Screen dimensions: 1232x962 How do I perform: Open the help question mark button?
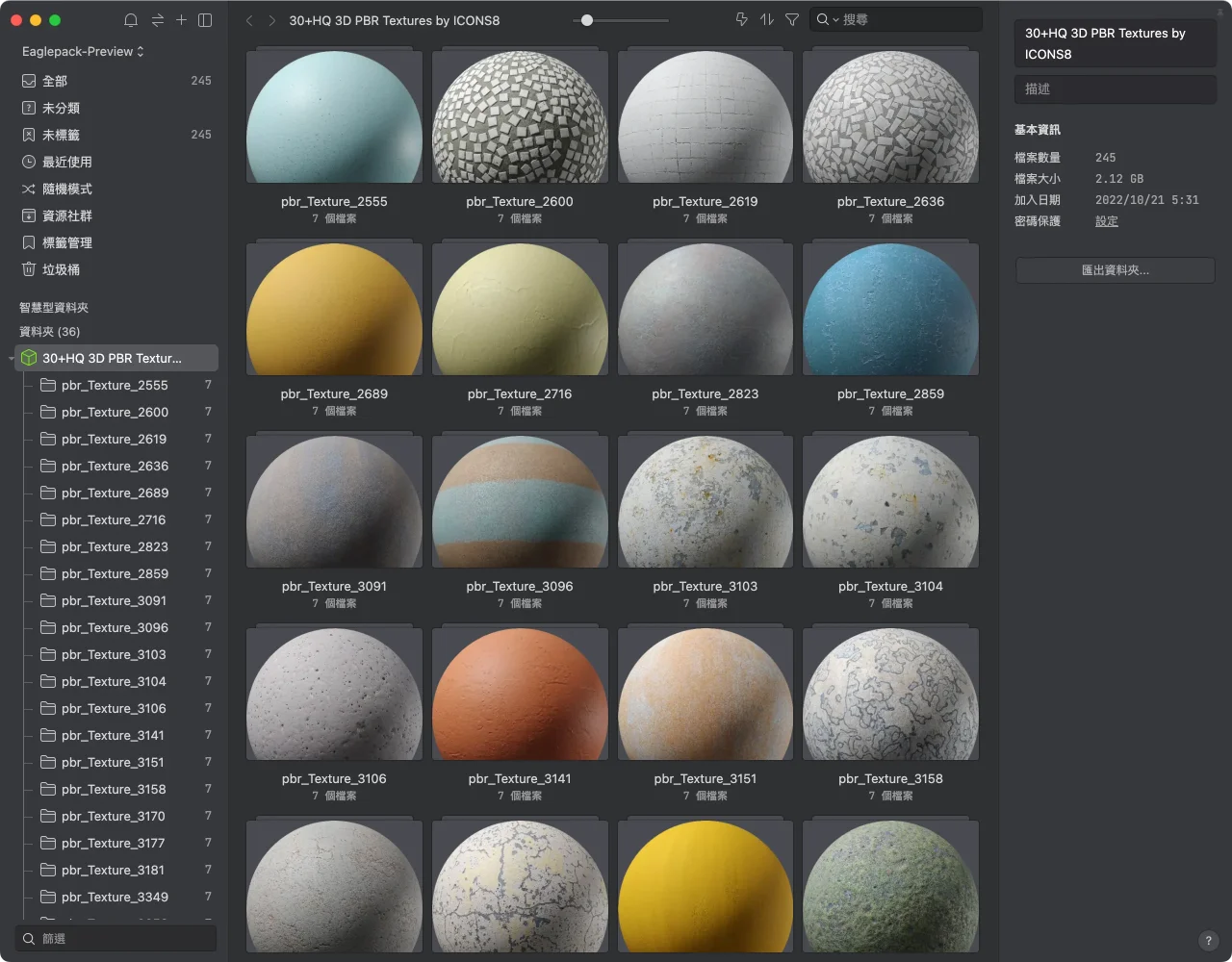(x=1209, y=941)
